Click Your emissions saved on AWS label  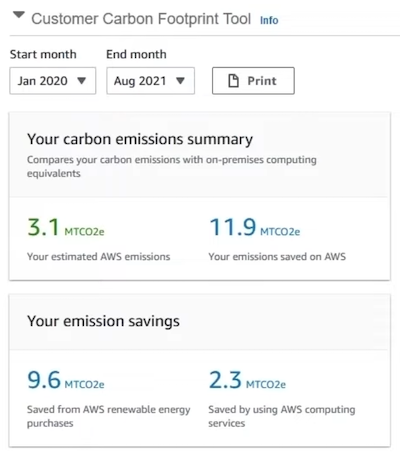point(277,257)
